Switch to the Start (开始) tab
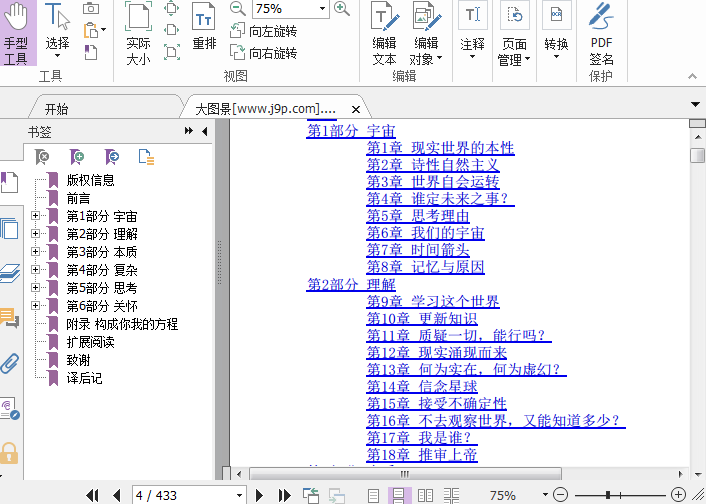Screen dimensions: 706x504 coord(57,109)
